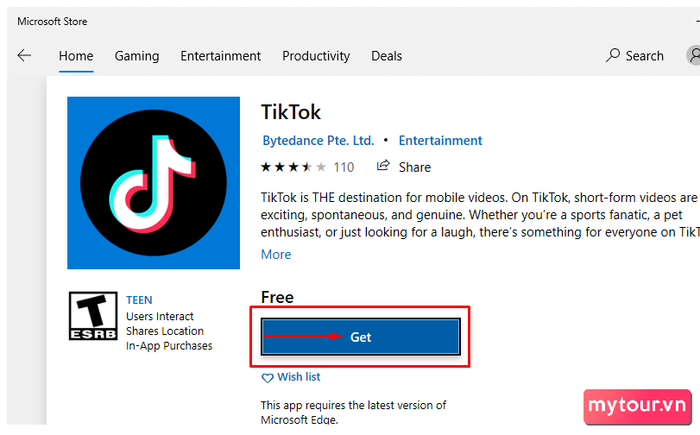700x435 pixels.
Task: Click the Get button
Action: [360, 337]
